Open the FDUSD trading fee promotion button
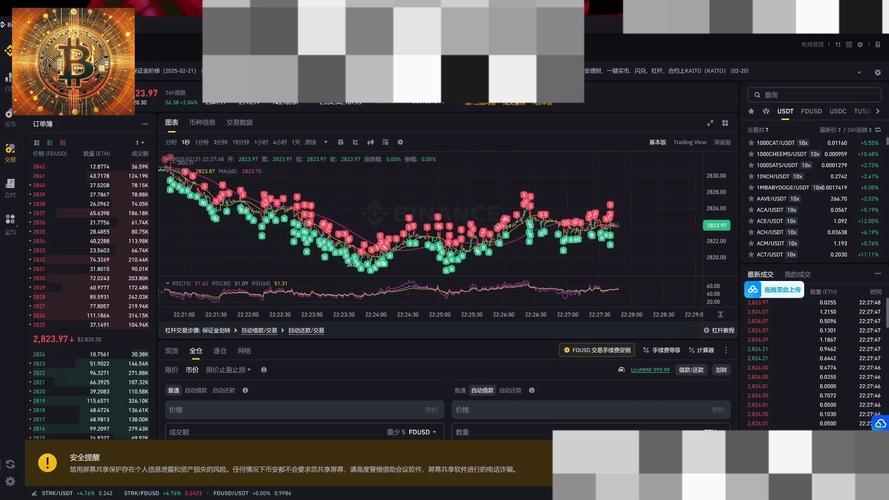 [596, 350]
